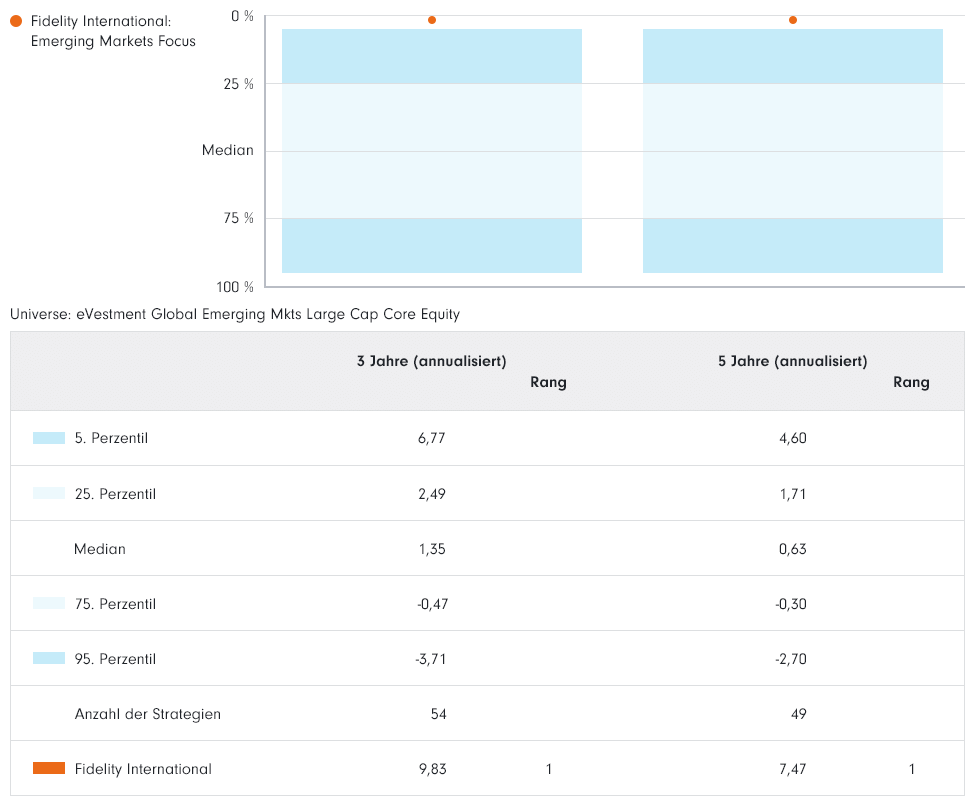975x806 pixels.
Task: Click the '75. Perzentil' row label
Action: [x=115, y=604]
